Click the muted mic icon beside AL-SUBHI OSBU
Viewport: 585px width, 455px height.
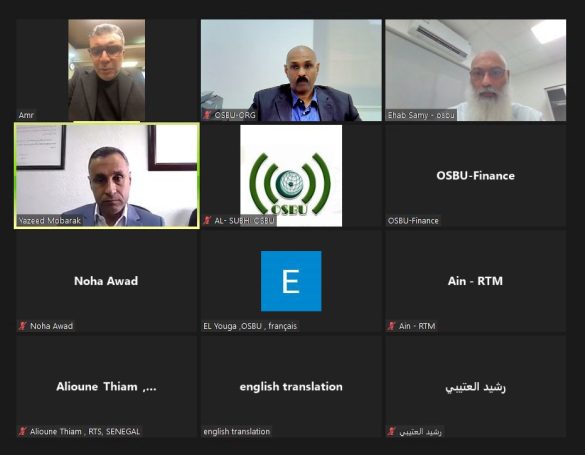click(x=207, y=220)
